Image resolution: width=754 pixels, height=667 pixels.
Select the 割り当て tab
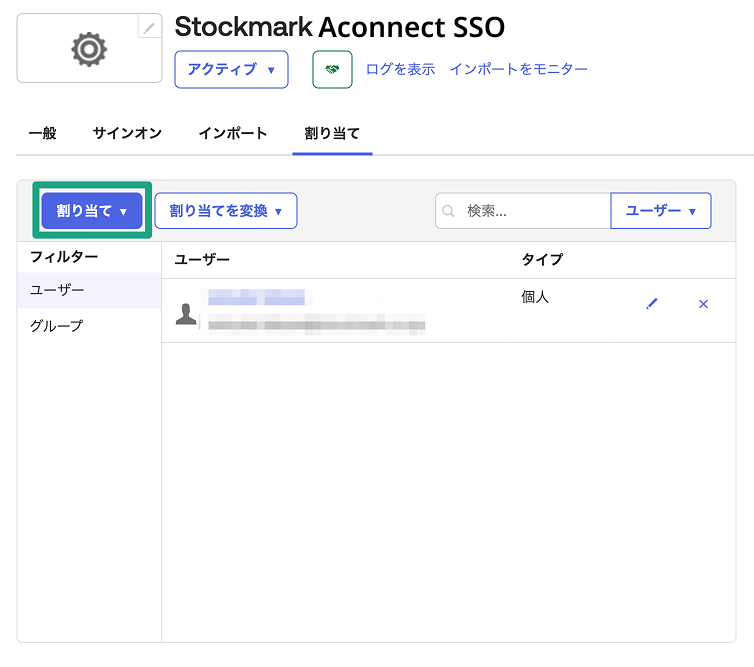[x=332, y=133]
